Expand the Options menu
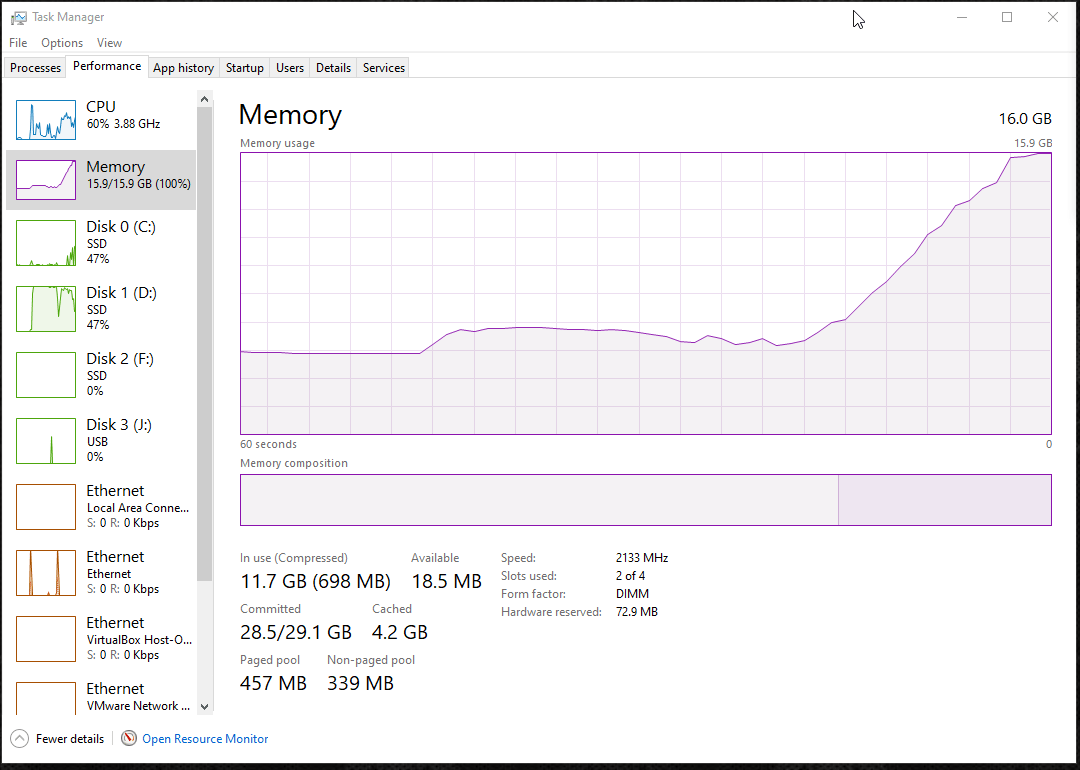Viewport: 1080px width, 770px height. [x=62, y=43]
